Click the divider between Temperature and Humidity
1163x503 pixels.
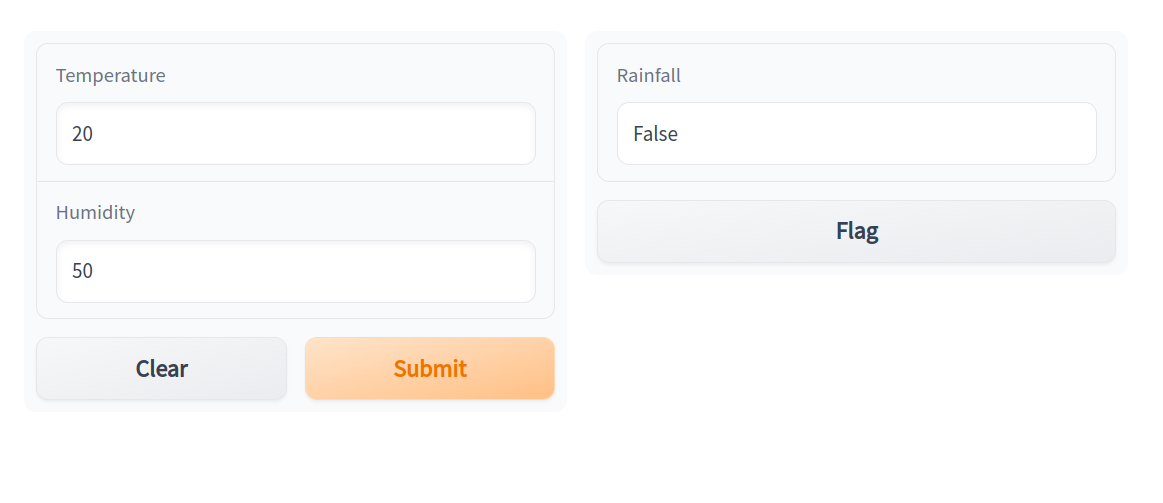tap(296, 182)
